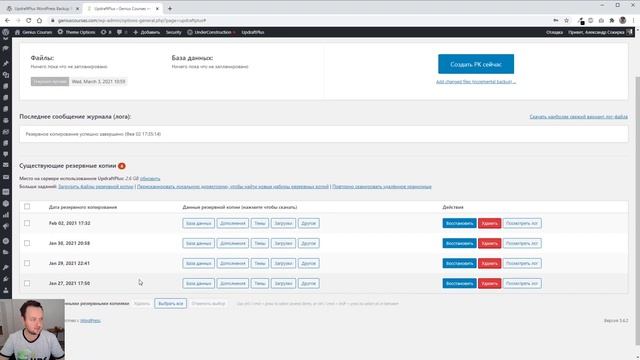640x360 pixels.
Task: Open the Добавить menu in admin bar
Action: pyautogui.click(x=147, y=32)
